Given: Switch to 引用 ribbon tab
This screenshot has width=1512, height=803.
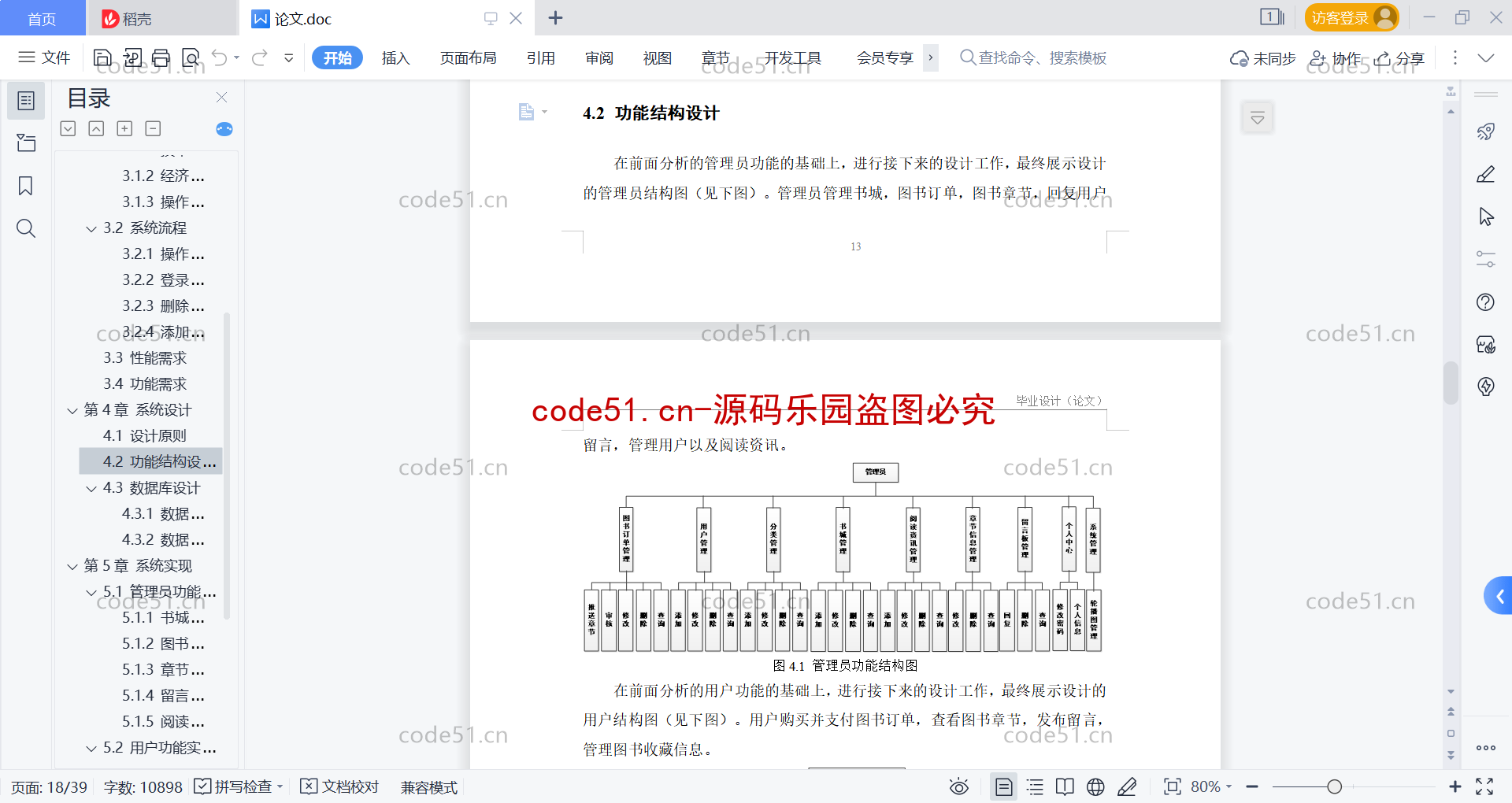Looking at the screenshot, I should (541, 57).
